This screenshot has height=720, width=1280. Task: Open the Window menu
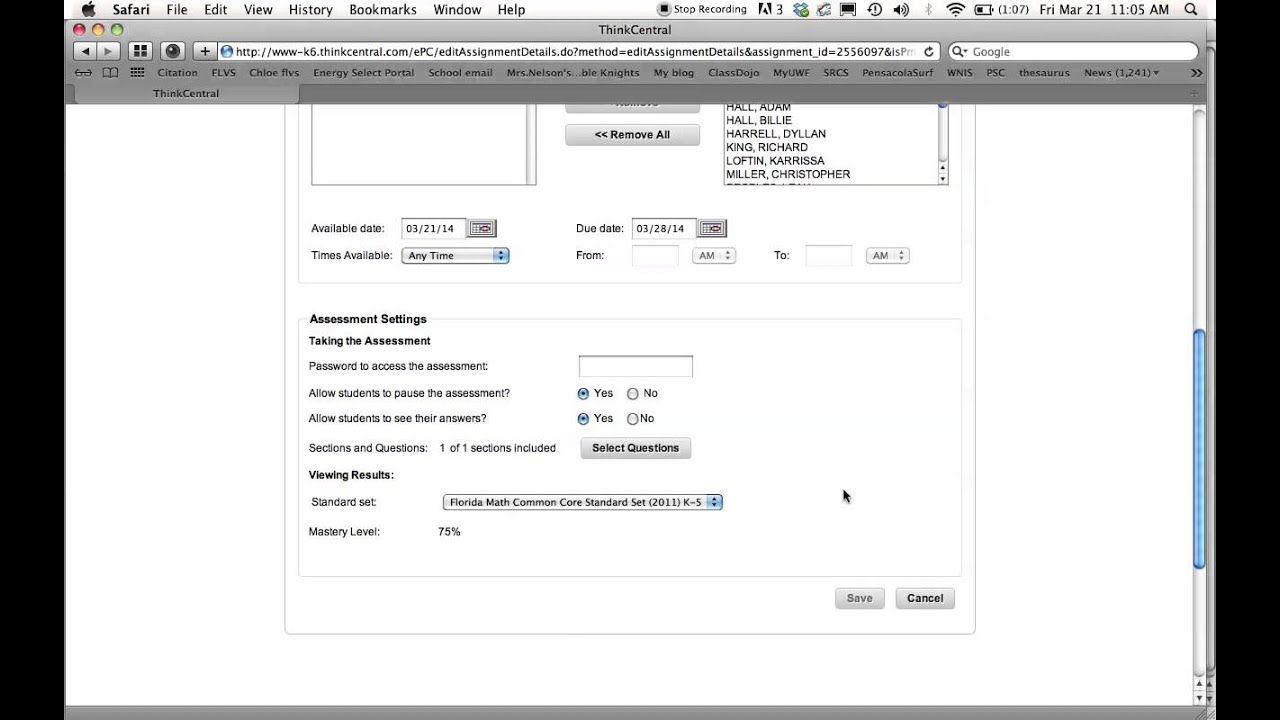[x=457, y=9]
